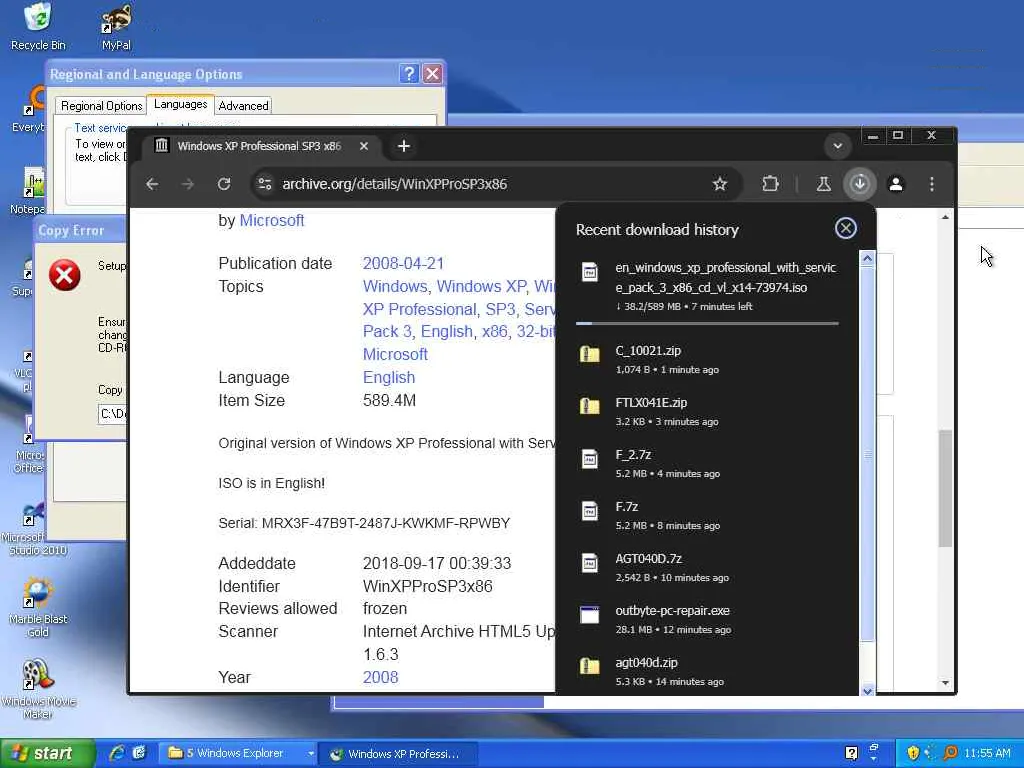Expand the Windows Explorer taskbar group arrow
Screen dimensions: 1024x768
point(311,754)
